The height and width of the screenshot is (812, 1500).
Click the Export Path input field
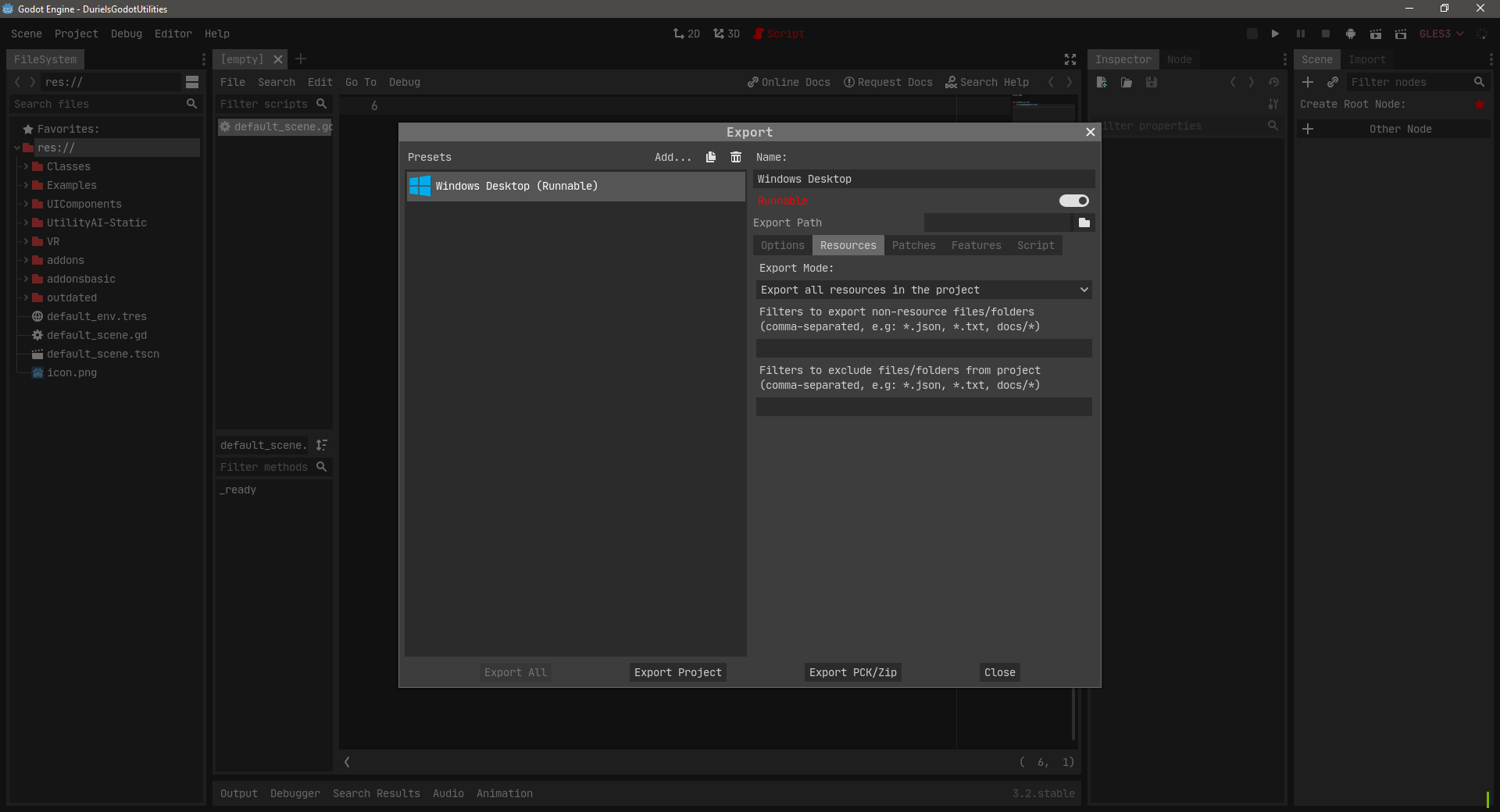(997, 223)
